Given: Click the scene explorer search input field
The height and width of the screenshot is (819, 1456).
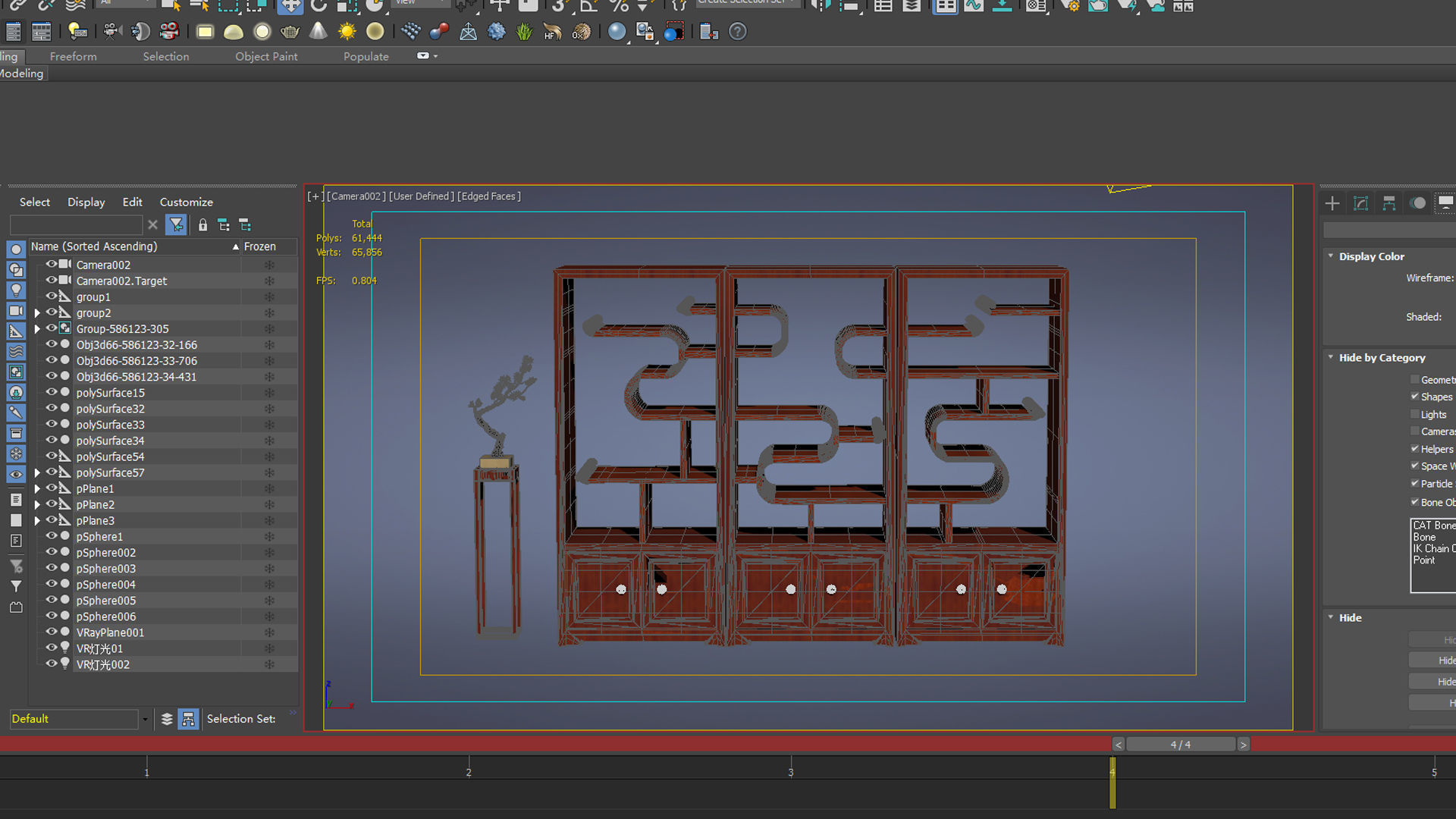Looking at the screenshot, I should pyautogui.click(x=76, y=225).
